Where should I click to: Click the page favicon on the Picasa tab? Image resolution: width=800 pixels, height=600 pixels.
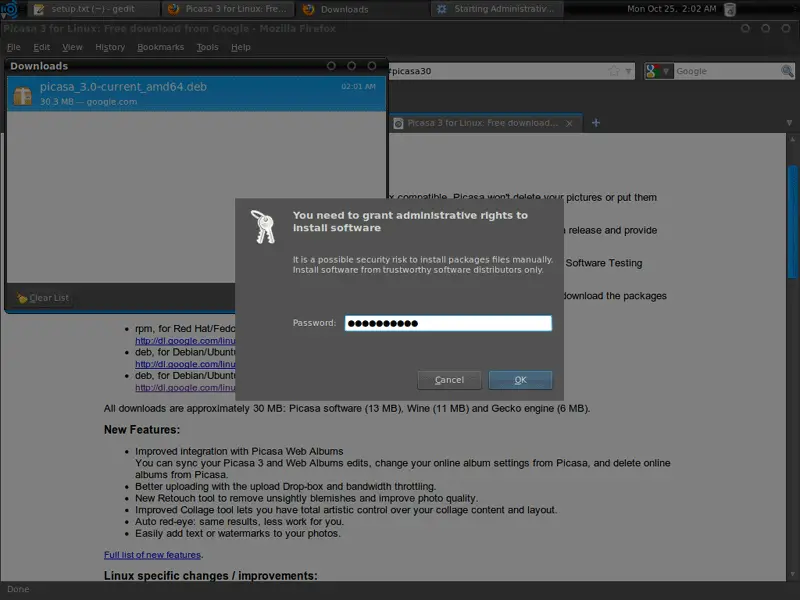pyautogui.click(x=398, y=123)
